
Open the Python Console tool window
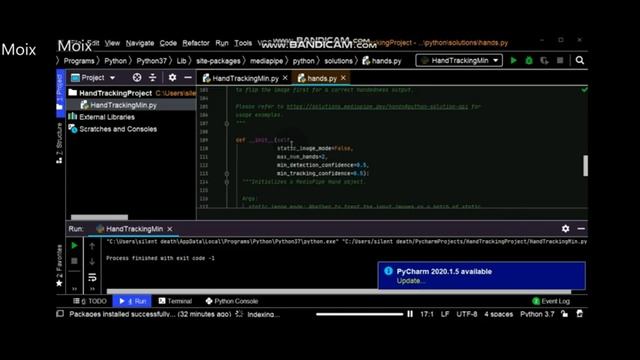coord(231,301)
